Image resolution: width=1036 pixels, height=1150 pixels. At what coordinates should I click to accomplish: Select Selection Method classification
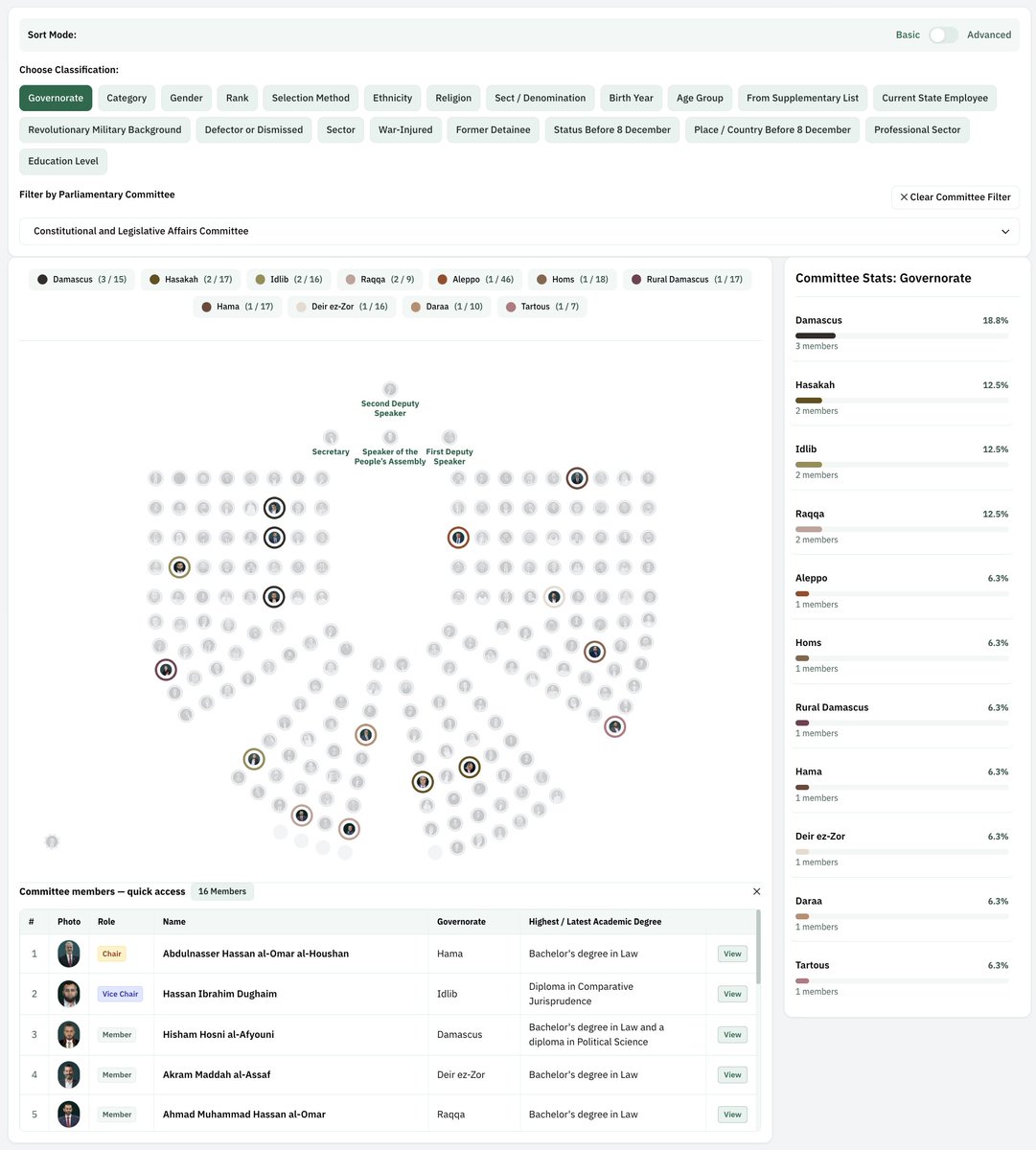click(x=311, y=98)
